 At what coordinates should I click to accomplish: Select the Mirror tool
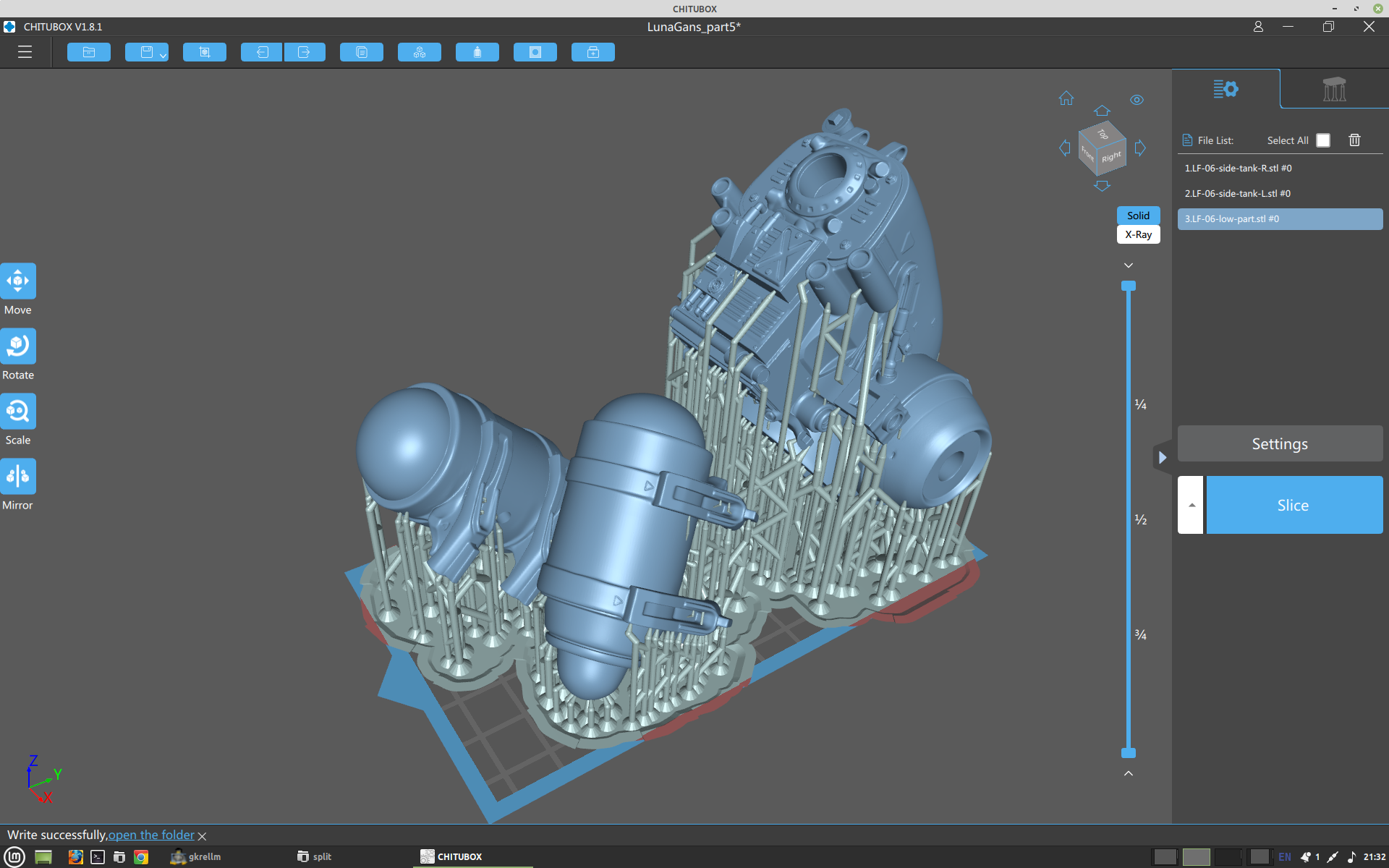click(x=18, y=476)
